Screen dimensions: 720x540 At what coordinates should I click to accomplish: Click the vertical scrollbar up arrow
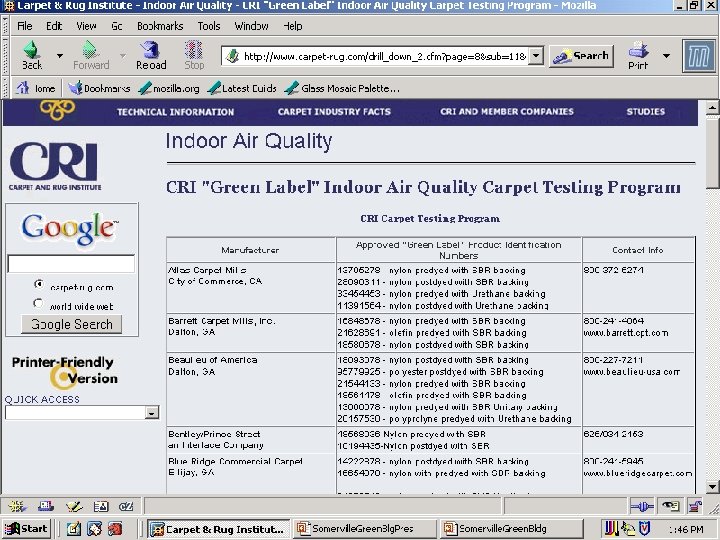[712, 107]
